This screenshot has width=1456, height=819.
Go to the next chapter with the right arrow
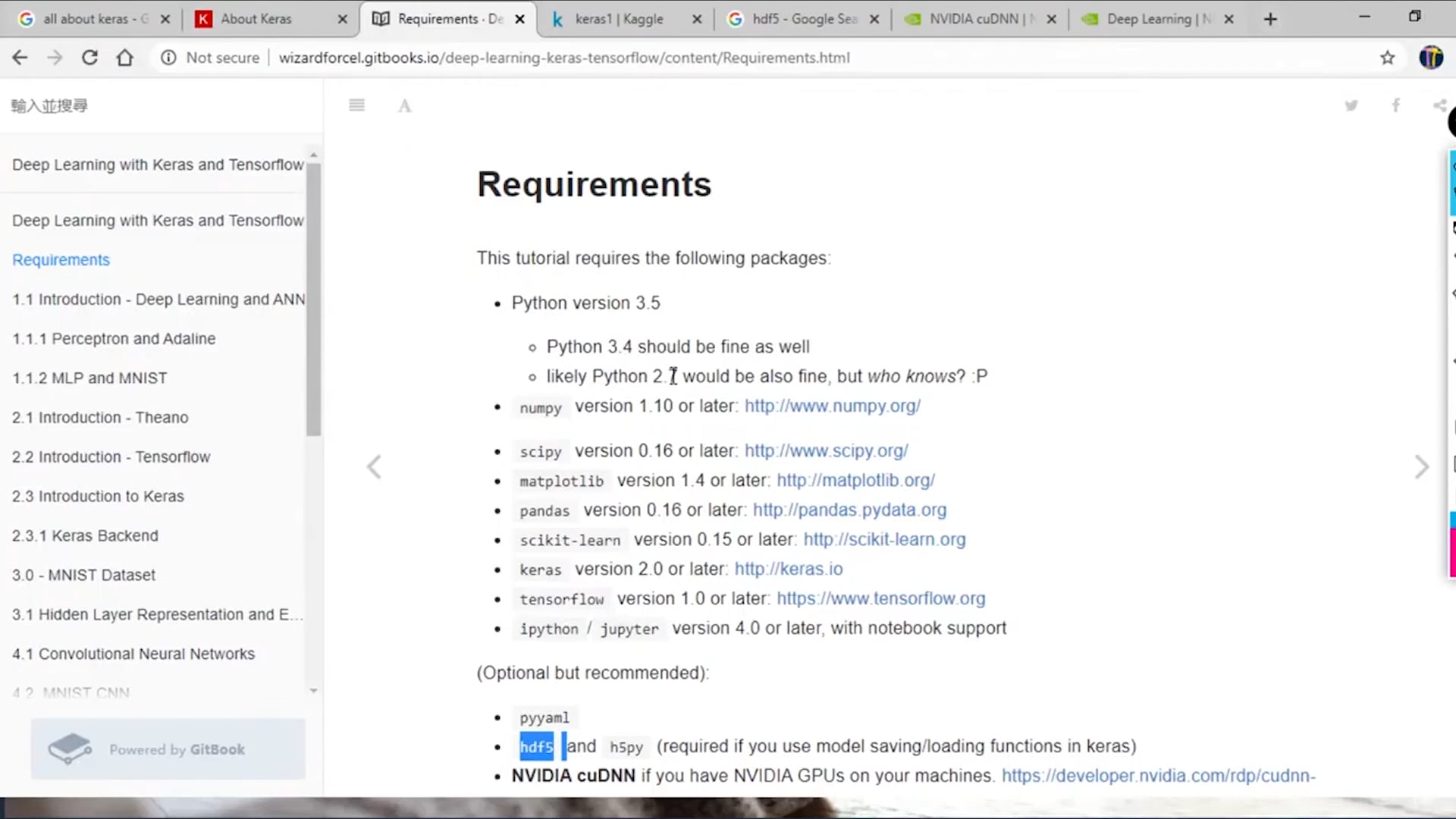1422,467
